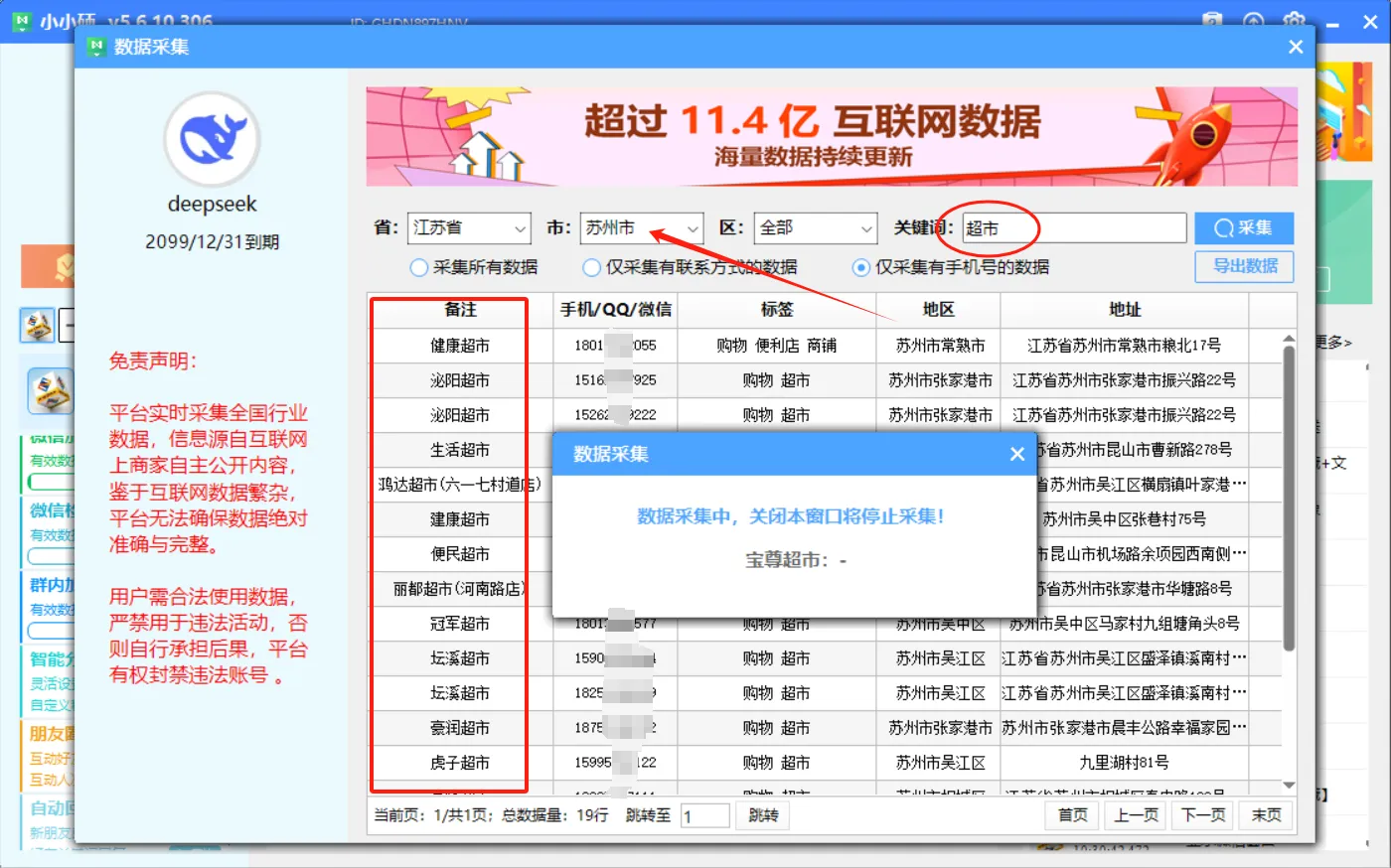
Task: Select the 采集所有数据 radio button
Action: [x=421, y=266]
